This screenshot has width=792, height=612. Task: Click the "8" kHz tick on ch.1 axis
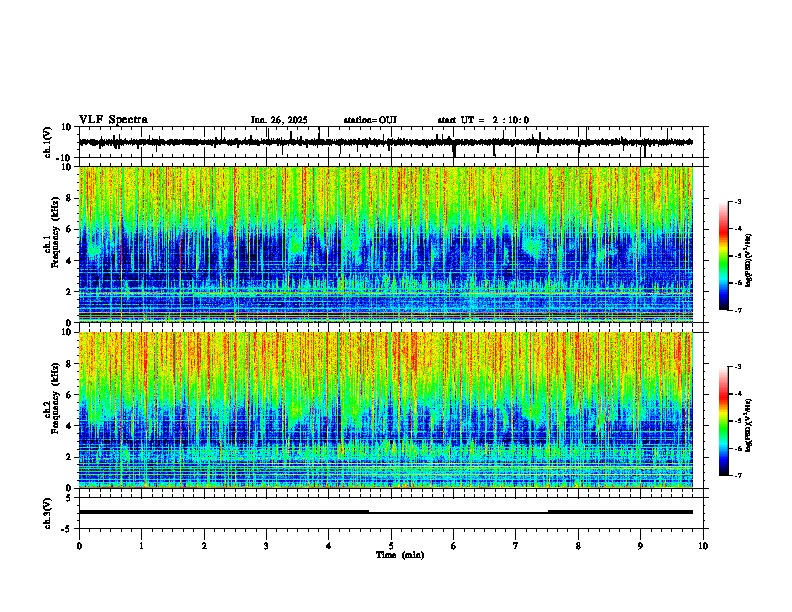[69, 198]
